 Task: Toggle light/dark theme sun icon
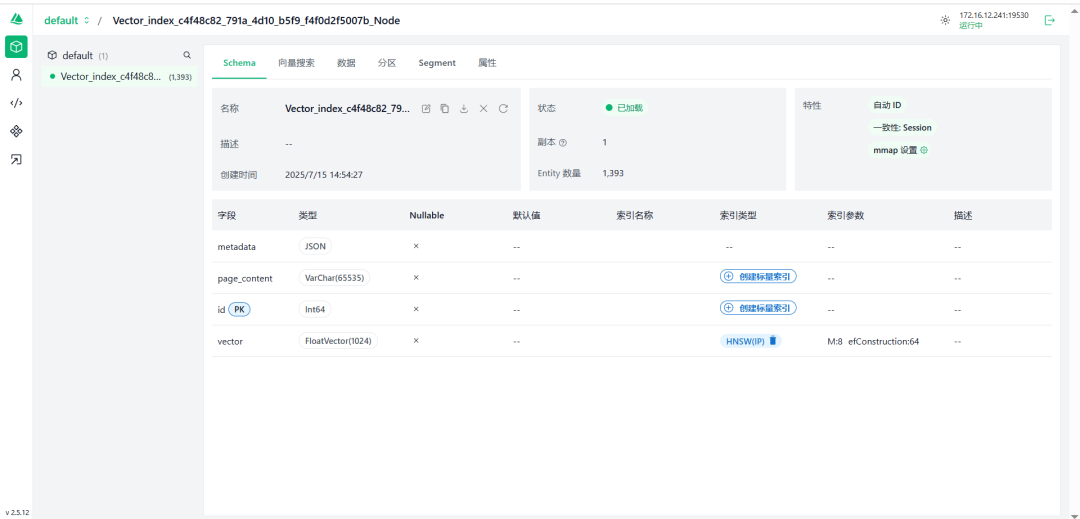tap(945, 20)
